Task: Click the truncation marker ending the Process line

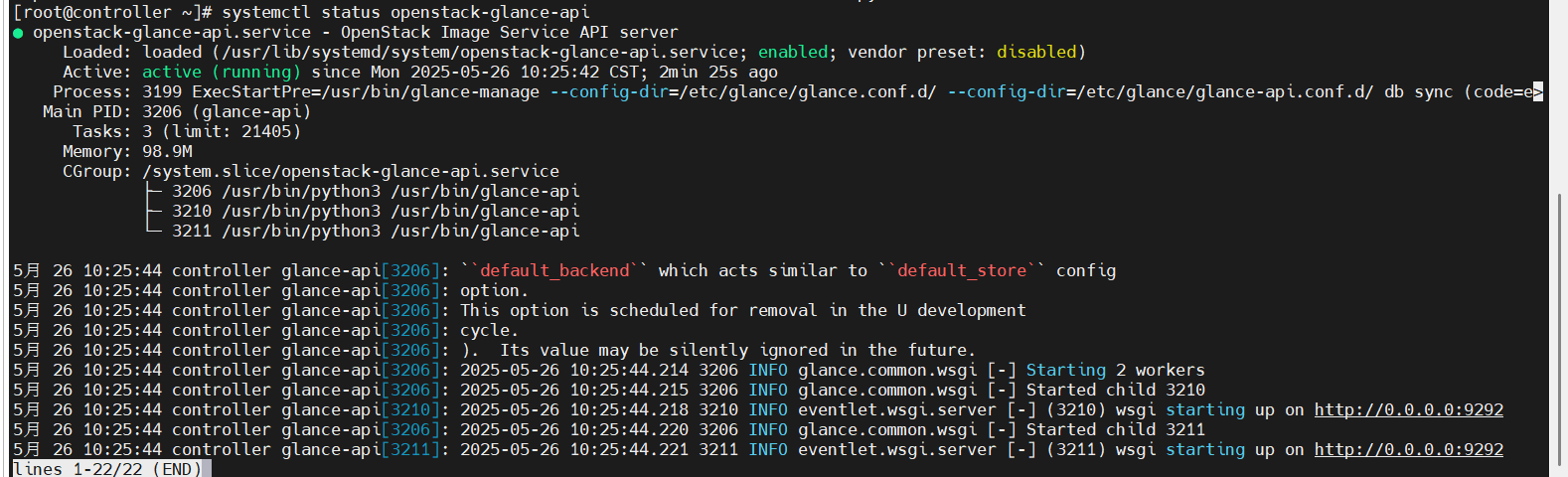Action: tap(1538, 91)
